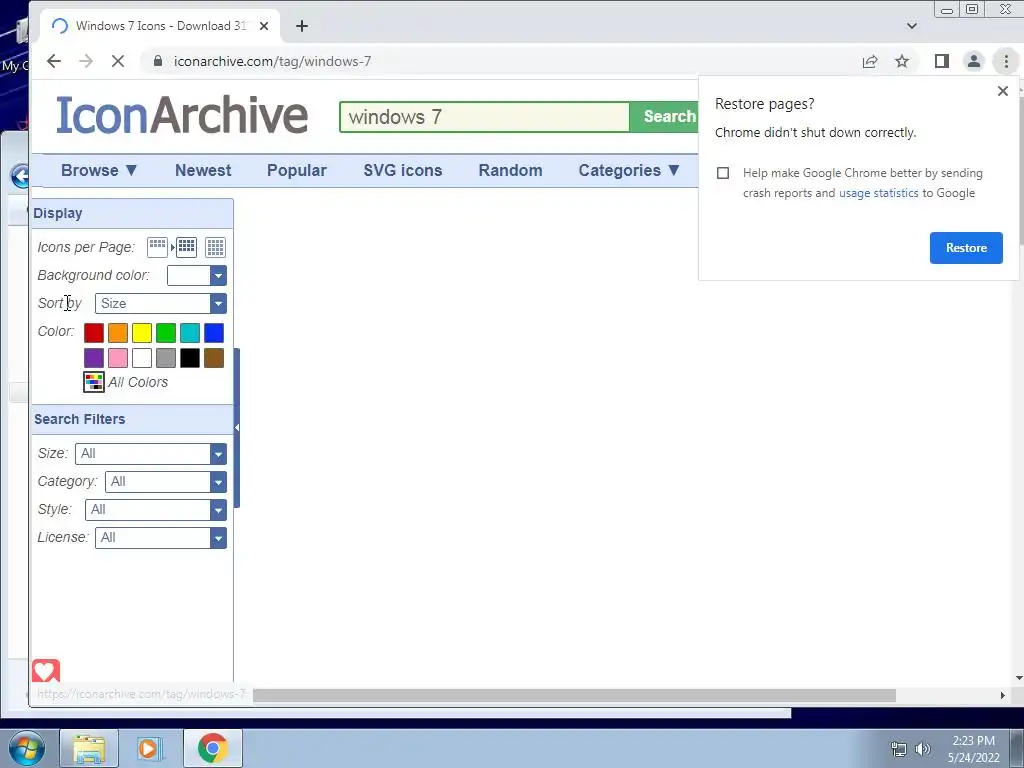This screenshot has height=768, width=1024.
Task: Bookmark this tab with star icon
Action: tap(902, 61)
